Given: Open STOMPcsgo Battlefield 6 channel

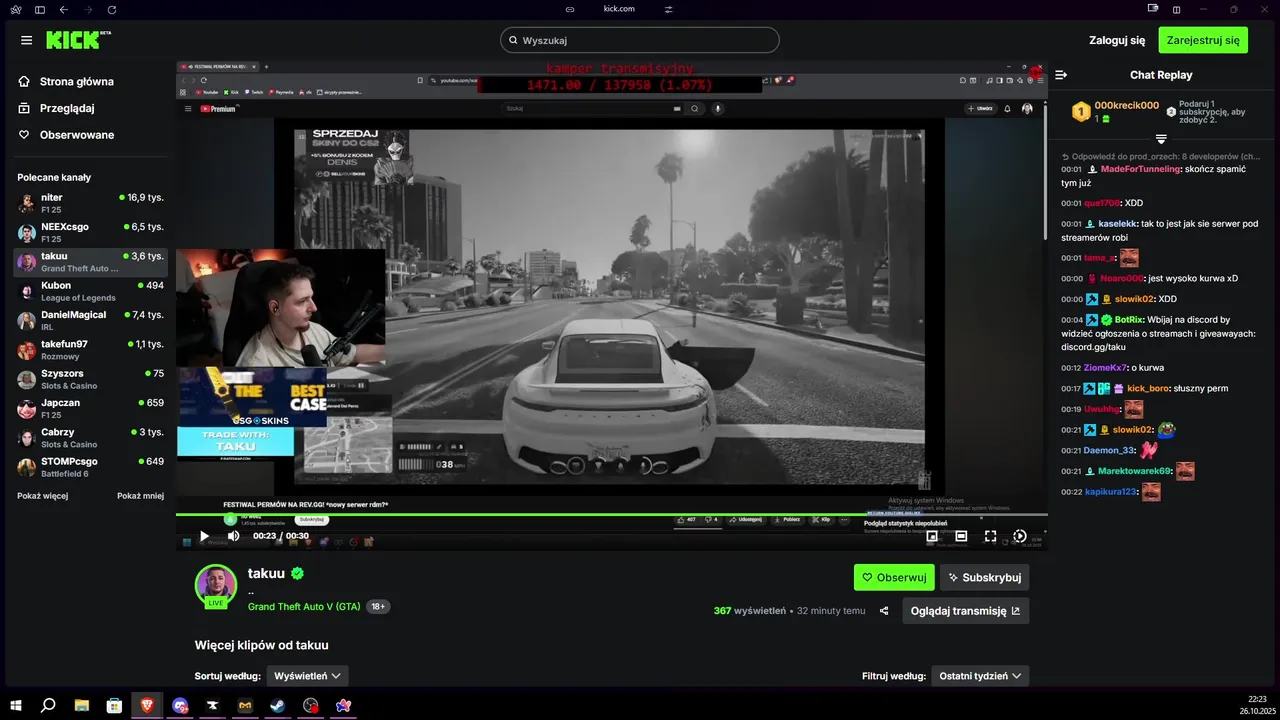Looking at the screenshot, I should [91, 467].
